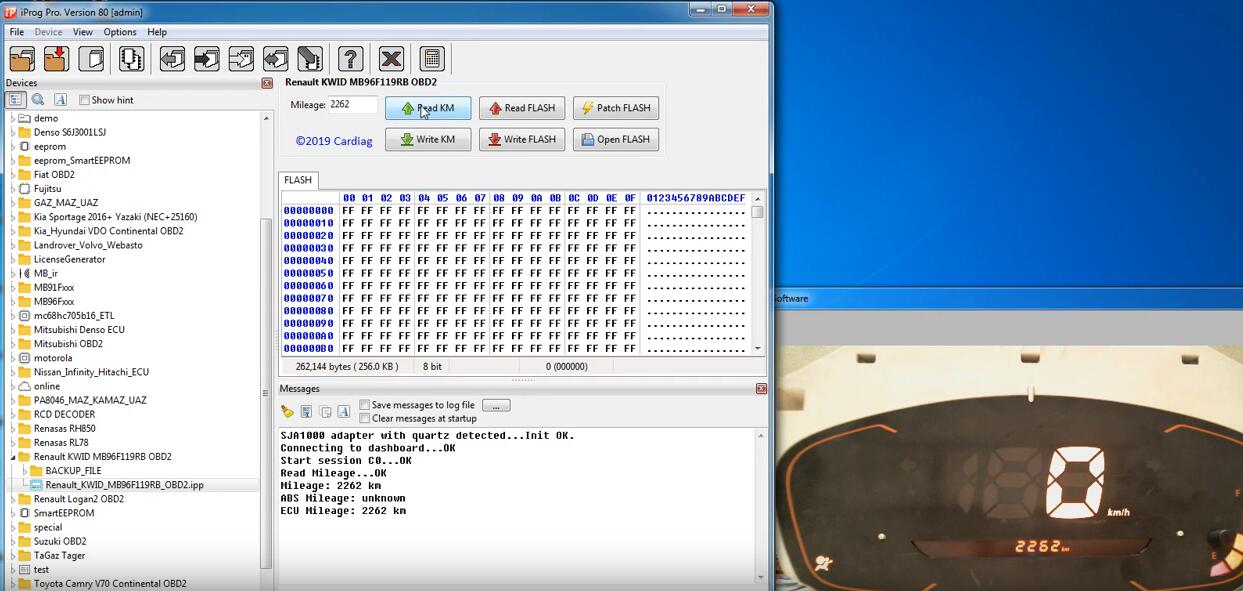Viewport: 1243px width, 591px height.
Task: Click the Read FLASH button
Action: click(x=522, y=108)
